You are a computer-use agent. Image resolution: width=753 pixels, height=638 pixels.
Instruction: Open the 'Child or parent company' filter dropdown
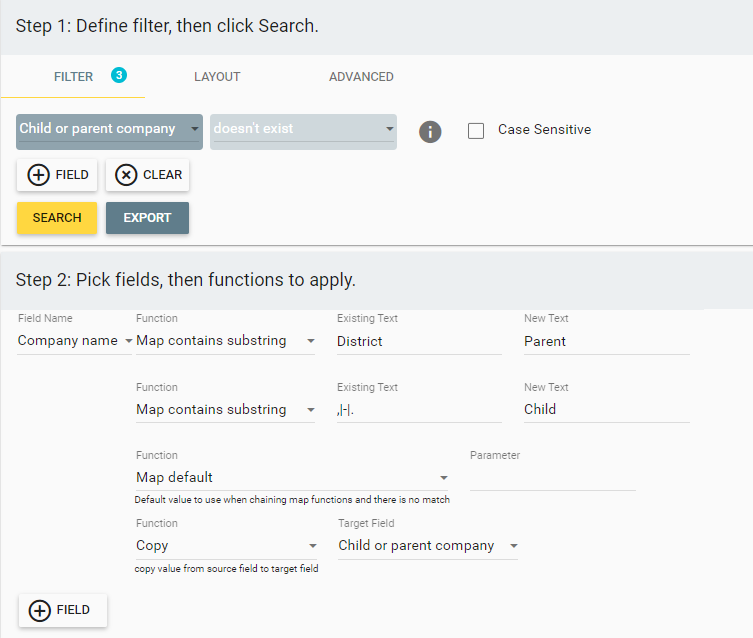[109, 132]
